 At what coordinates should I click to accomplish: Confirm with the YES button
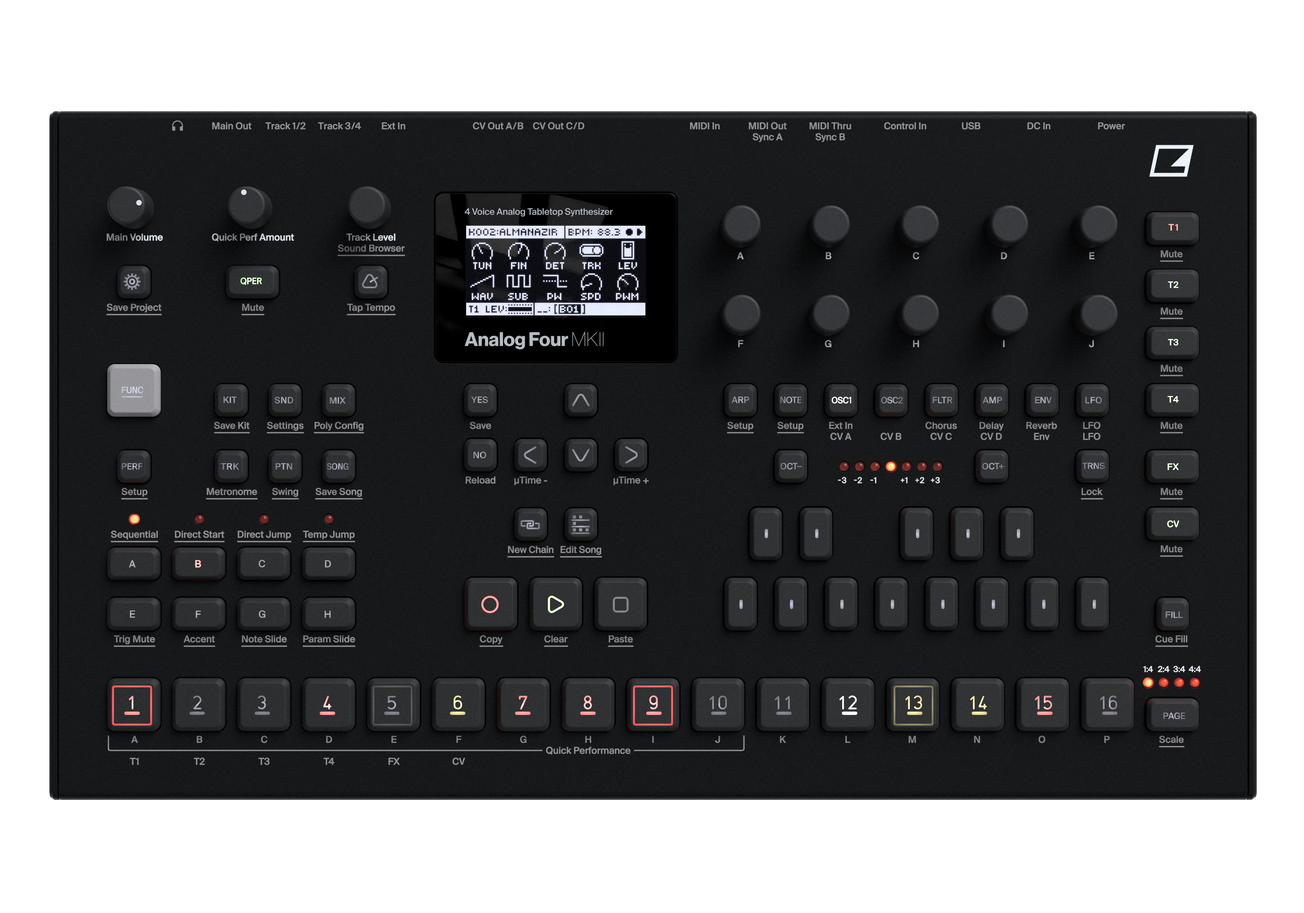click(480, 400)
